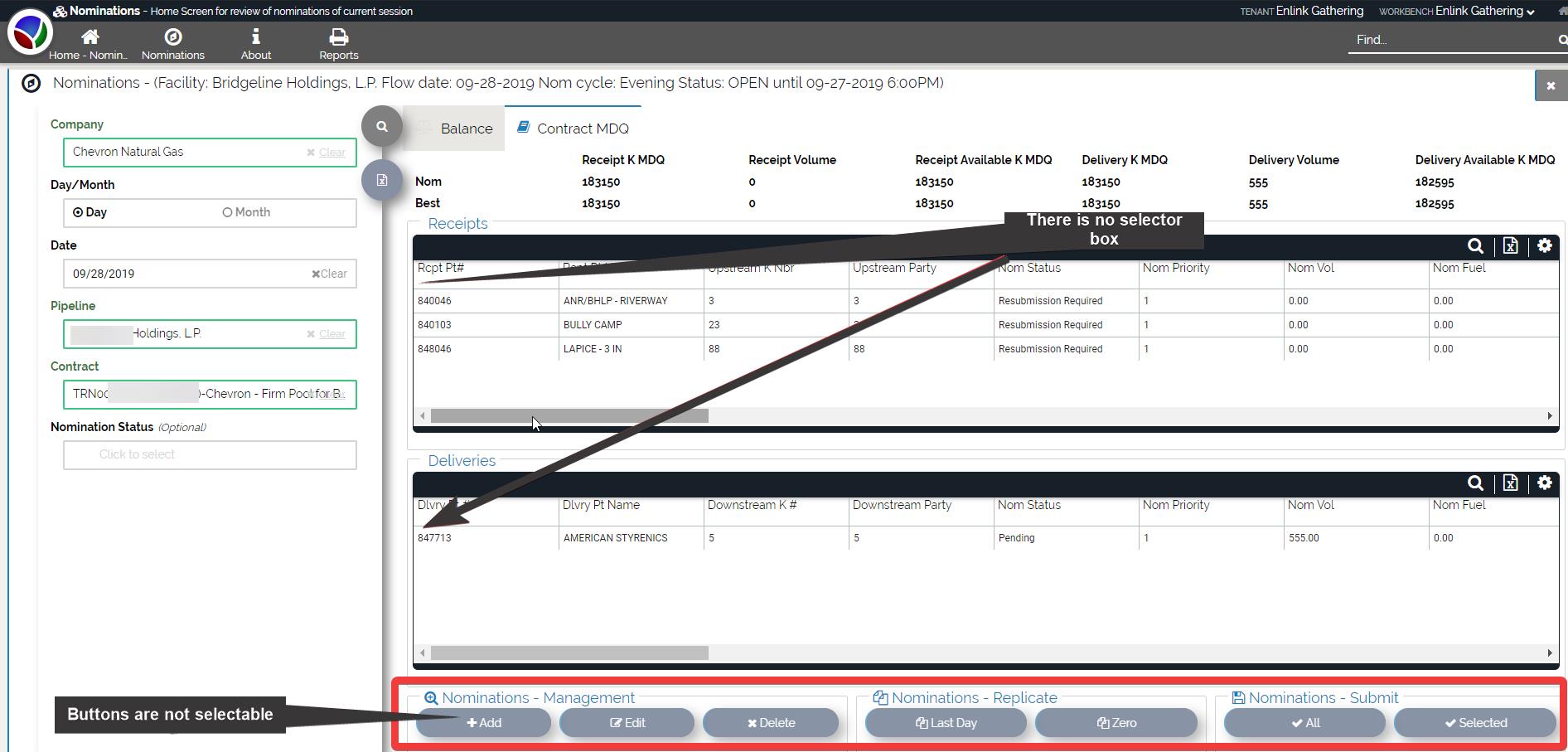The image size is (1568, 752).
Task: Click the Add nomination button
Action: click(x=484, y=723)
